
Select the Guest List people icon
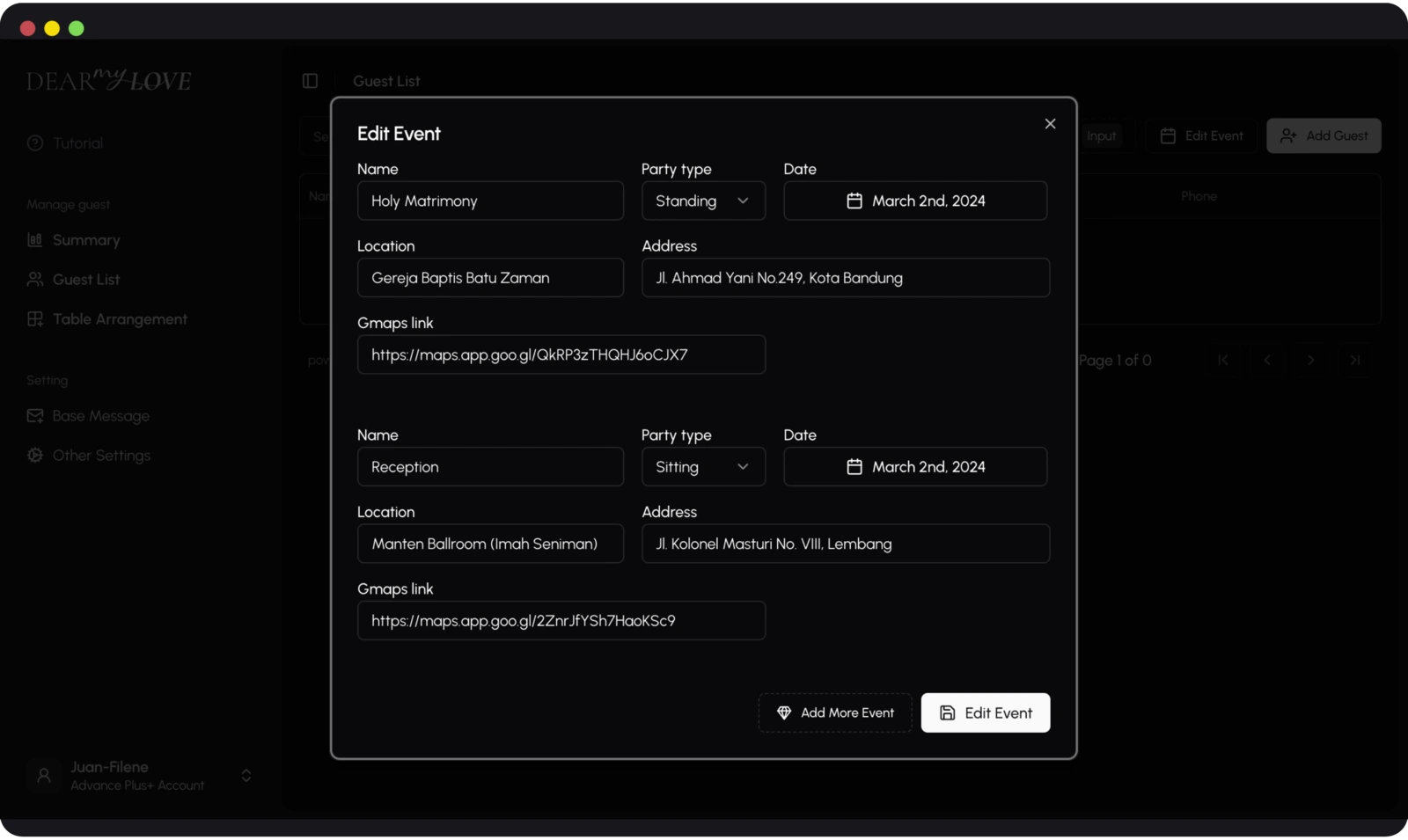(34, 279)
